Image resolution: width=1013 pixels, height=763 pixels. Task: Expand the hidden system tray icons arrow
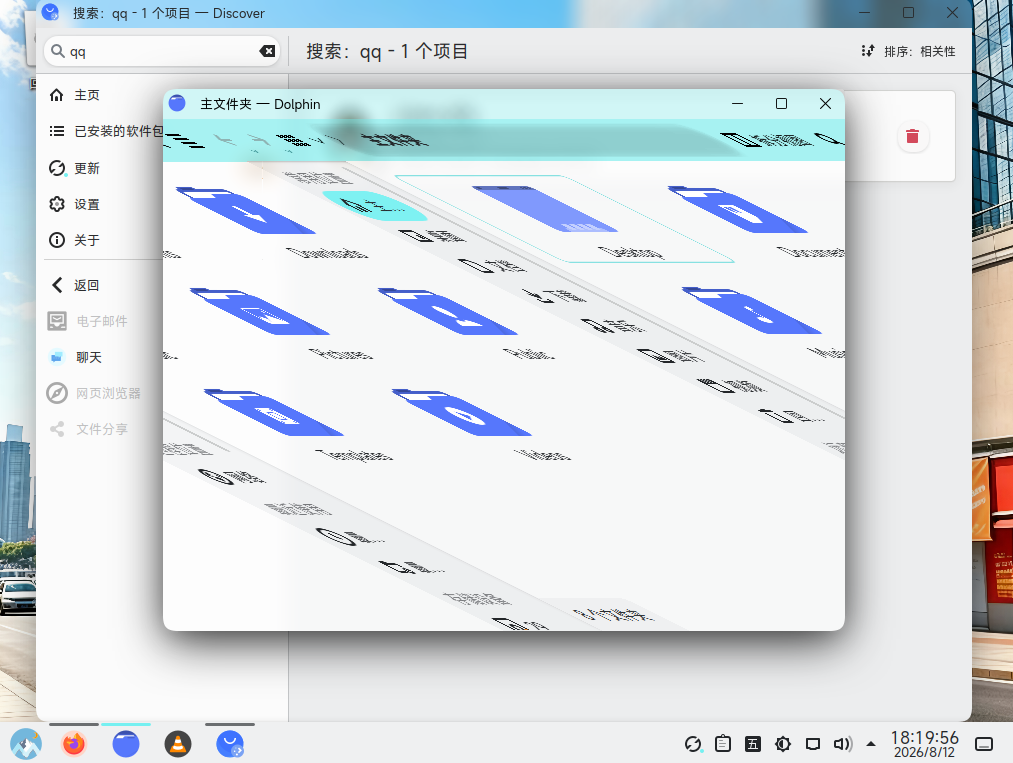[871, 744]
